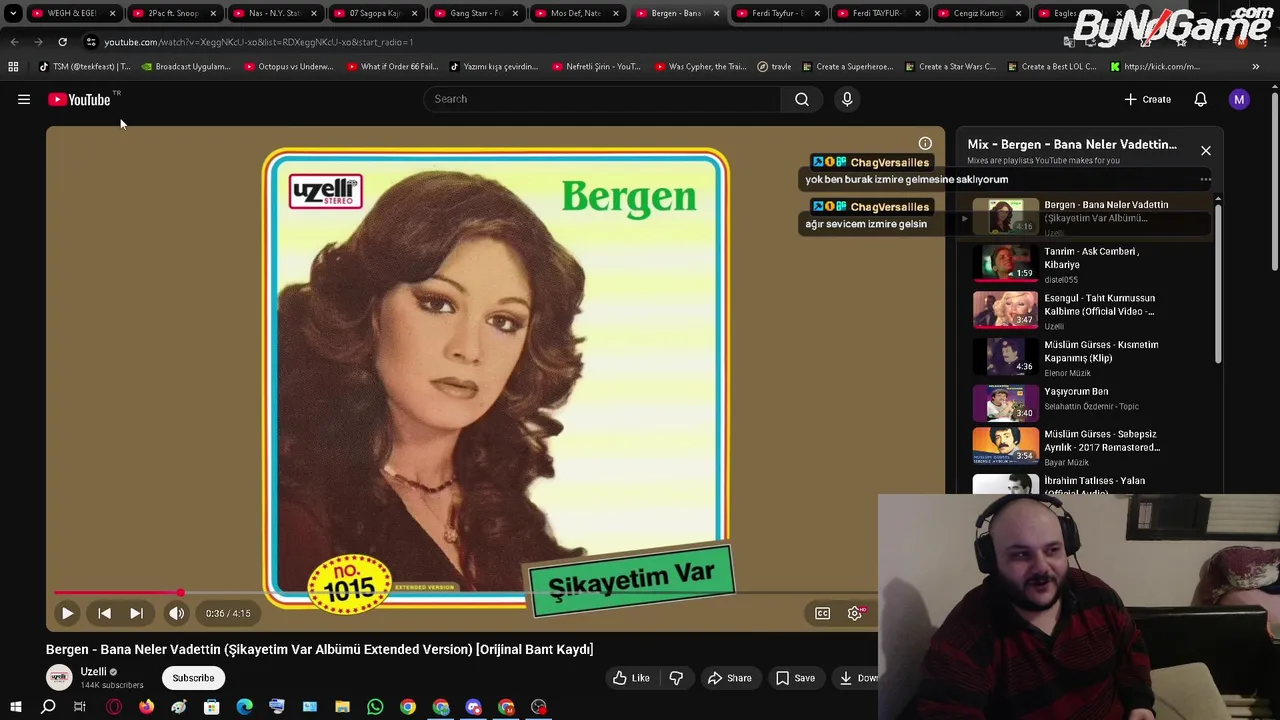Open the Create a Superhero bookmark
This screenshot has height=720, width=1280.
point(846,67)
